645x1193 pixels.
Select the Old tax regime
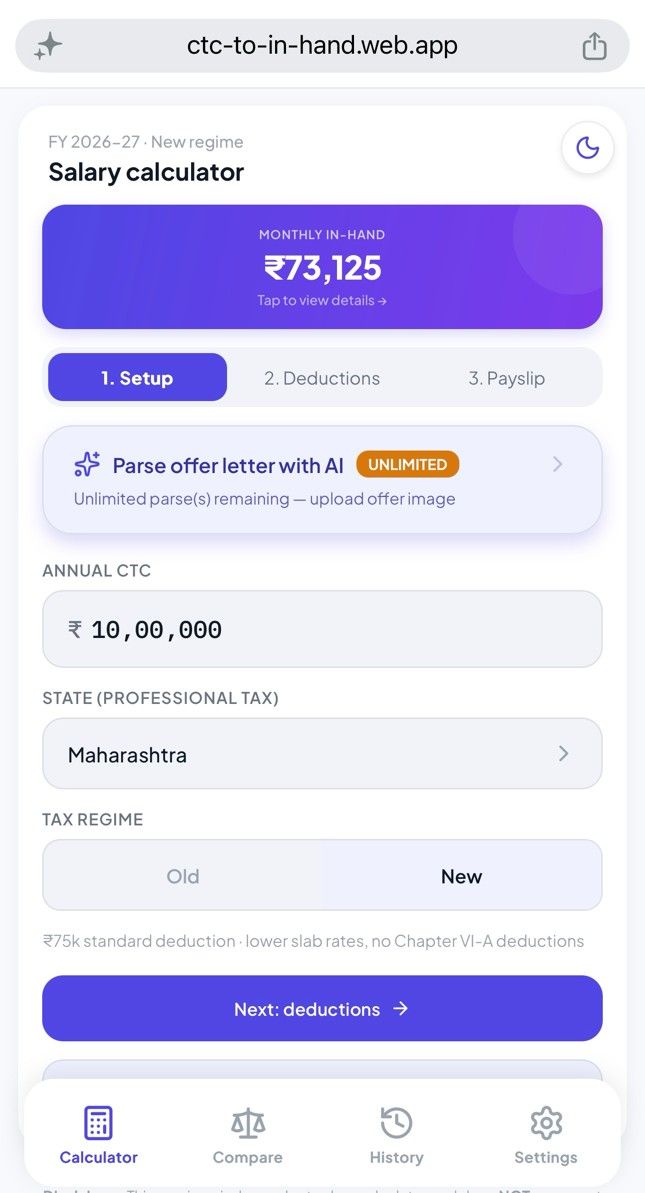point(183,876)
